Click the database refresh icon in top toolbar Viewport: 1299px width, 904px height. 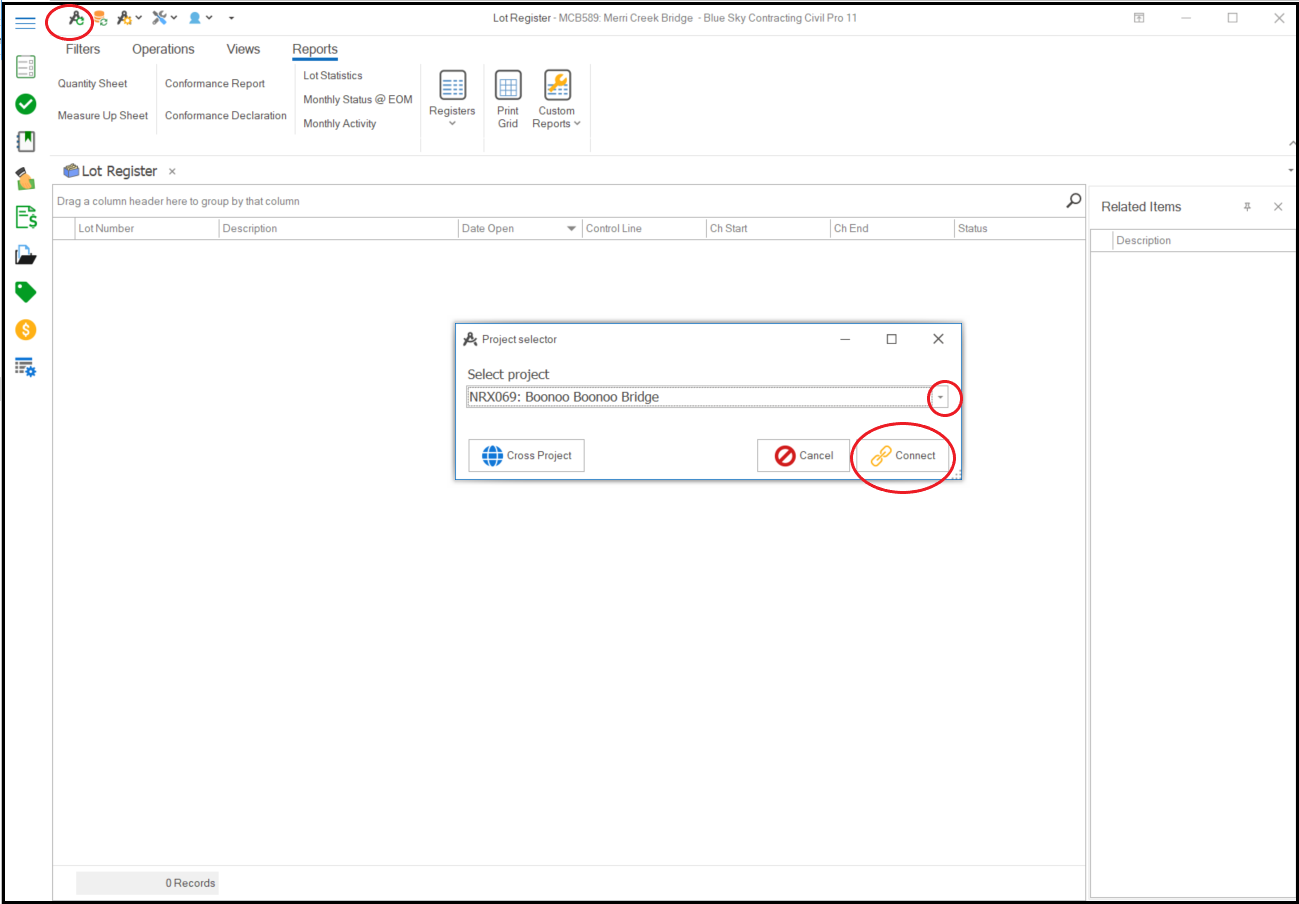click(x=101, y=18)
